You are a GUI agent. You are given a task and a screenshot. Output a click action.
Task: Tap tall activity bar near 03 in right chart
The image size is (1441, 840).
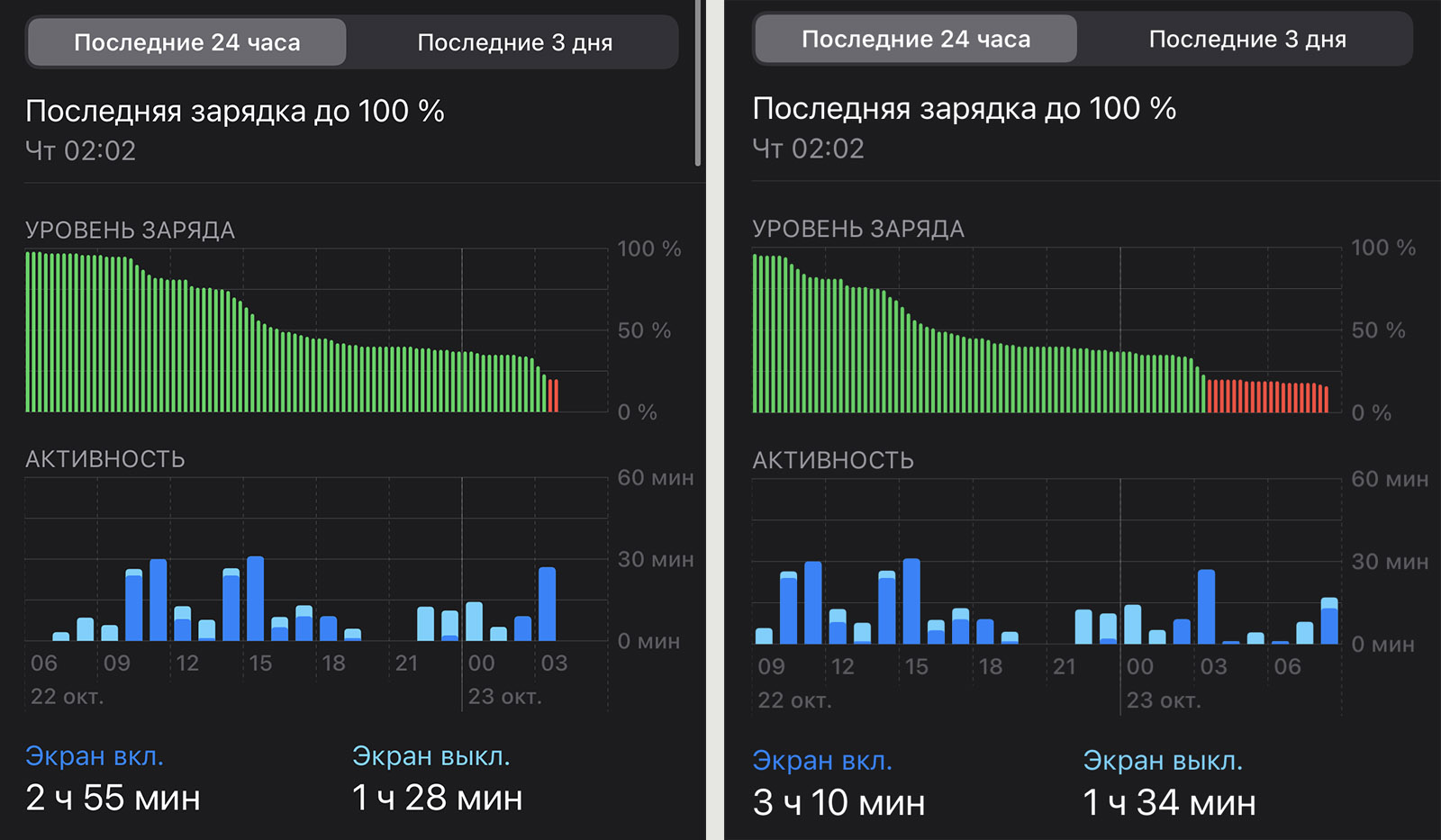click(1206, 607)
